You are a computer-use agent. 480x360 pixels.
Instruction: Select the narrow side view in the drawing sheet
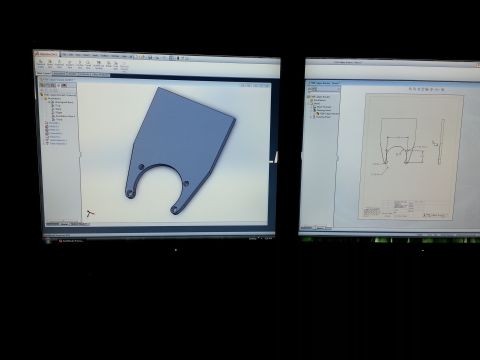[442, 142]
